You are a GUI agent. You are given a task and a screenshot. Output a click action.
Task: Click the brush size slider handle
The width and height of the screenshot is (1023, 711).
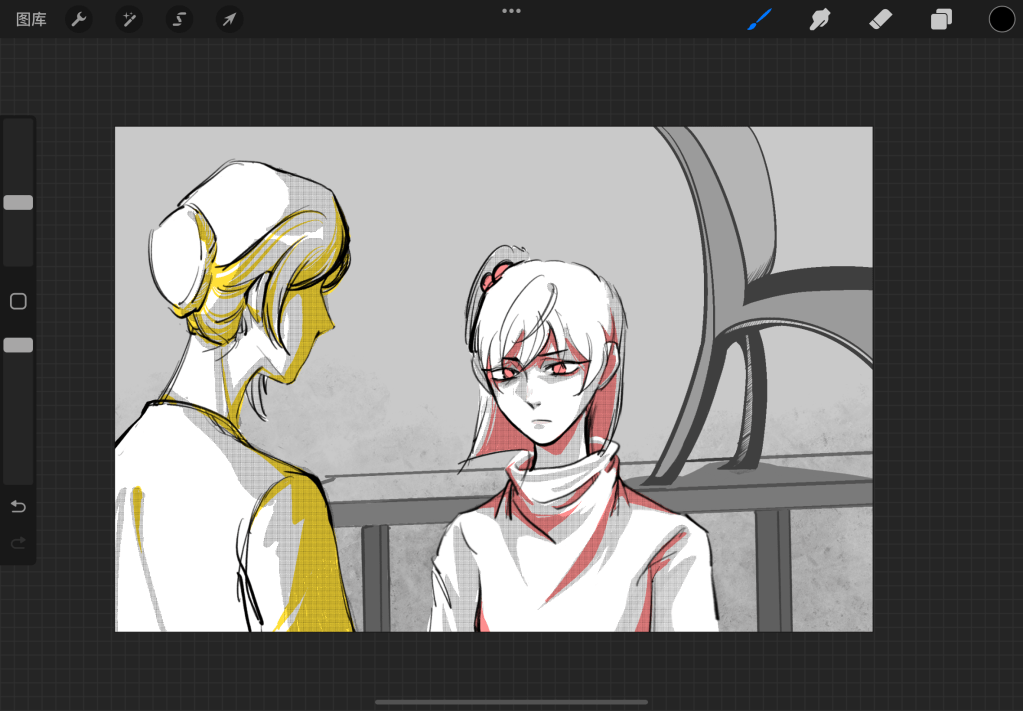pyautogui.click(x=18, y=202)
